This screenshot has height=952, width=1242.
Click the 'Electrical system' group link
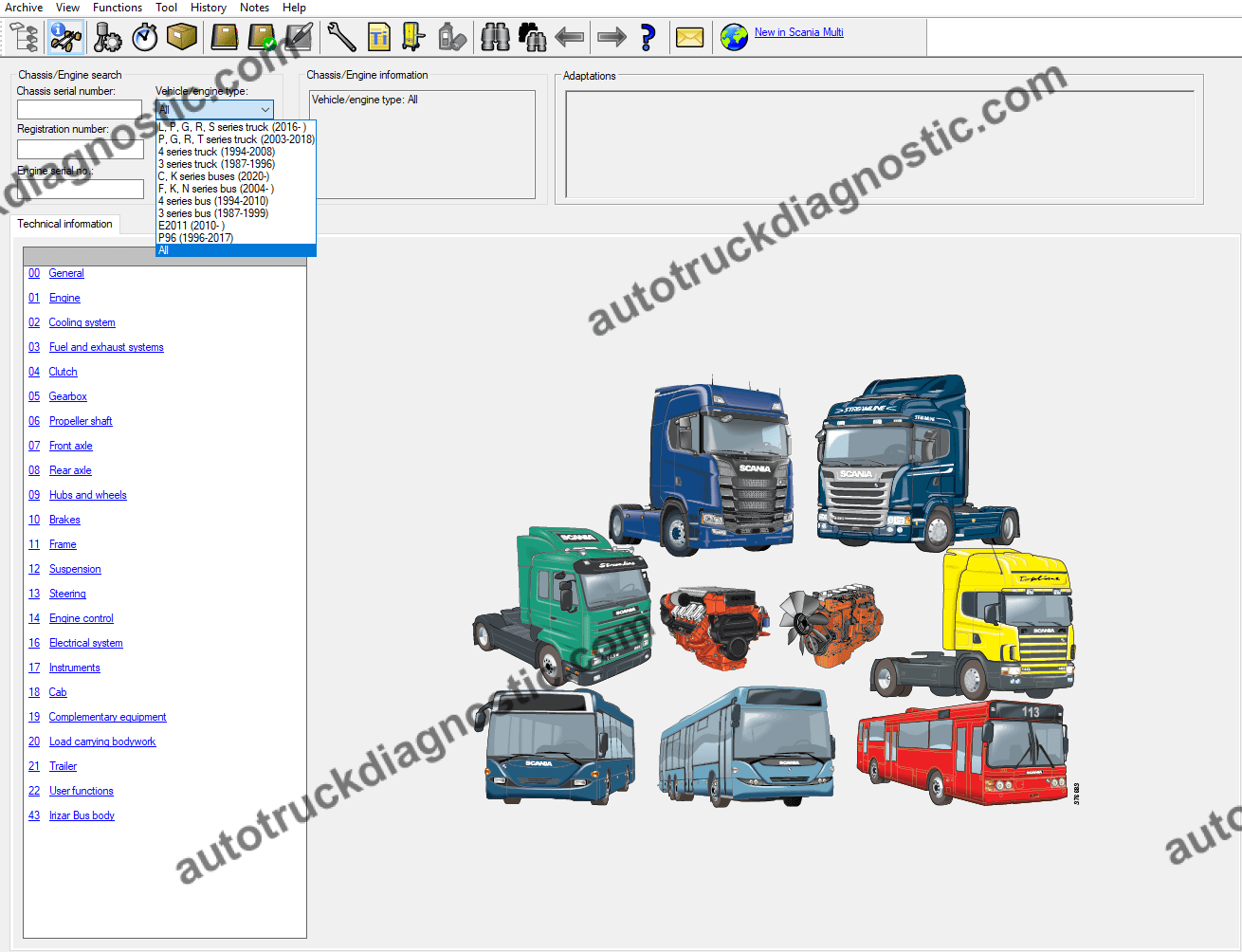tap(85, 643)
